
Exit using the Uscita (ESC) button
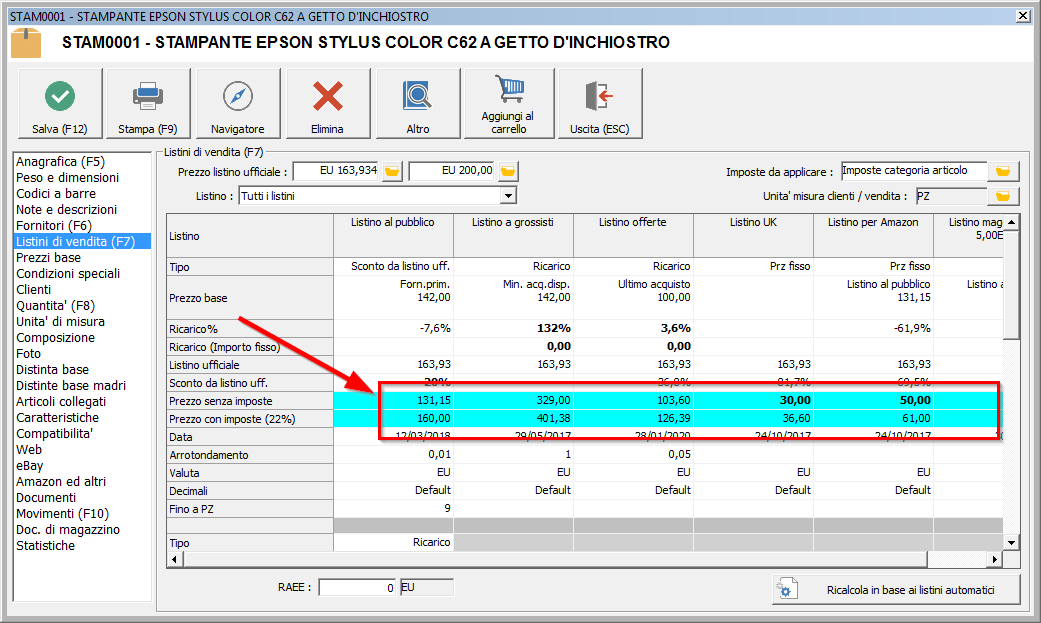click(600, 104)
